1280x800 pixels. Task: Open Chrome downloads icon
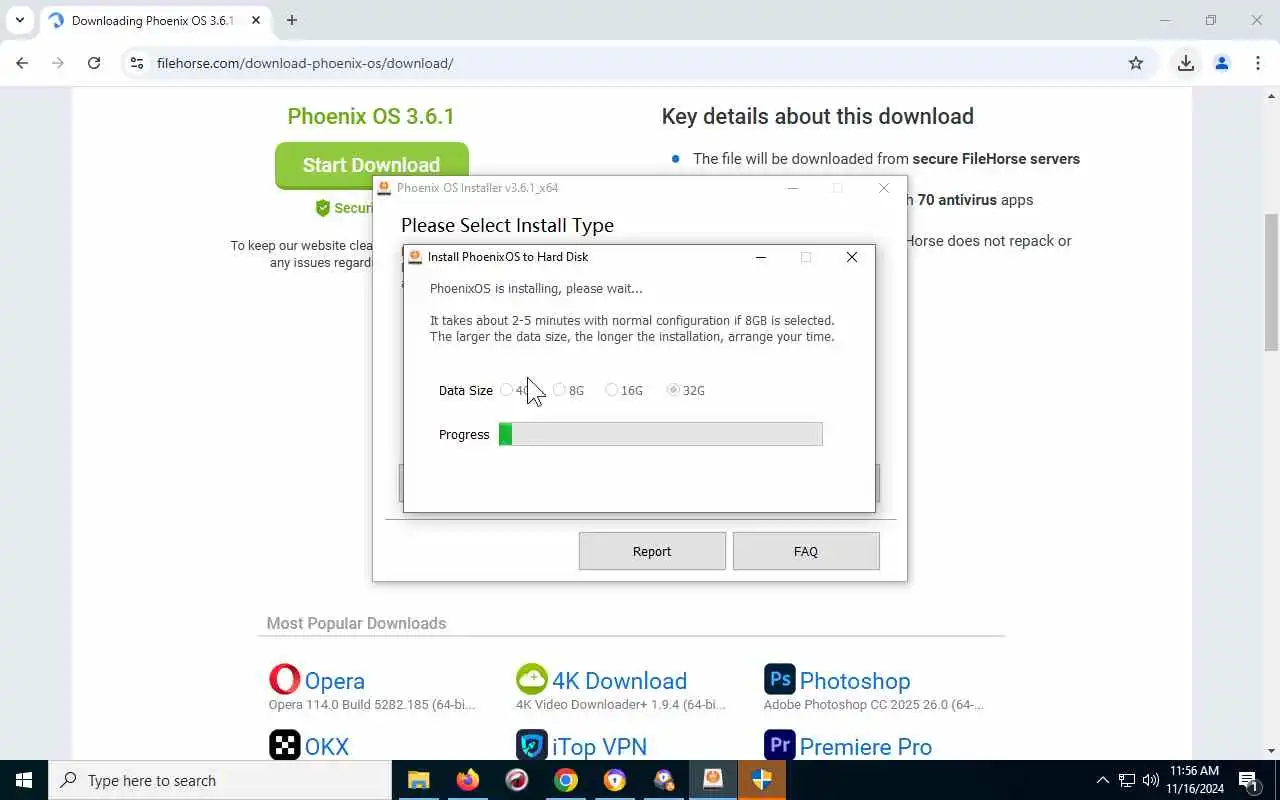(x=1186, y=63)
